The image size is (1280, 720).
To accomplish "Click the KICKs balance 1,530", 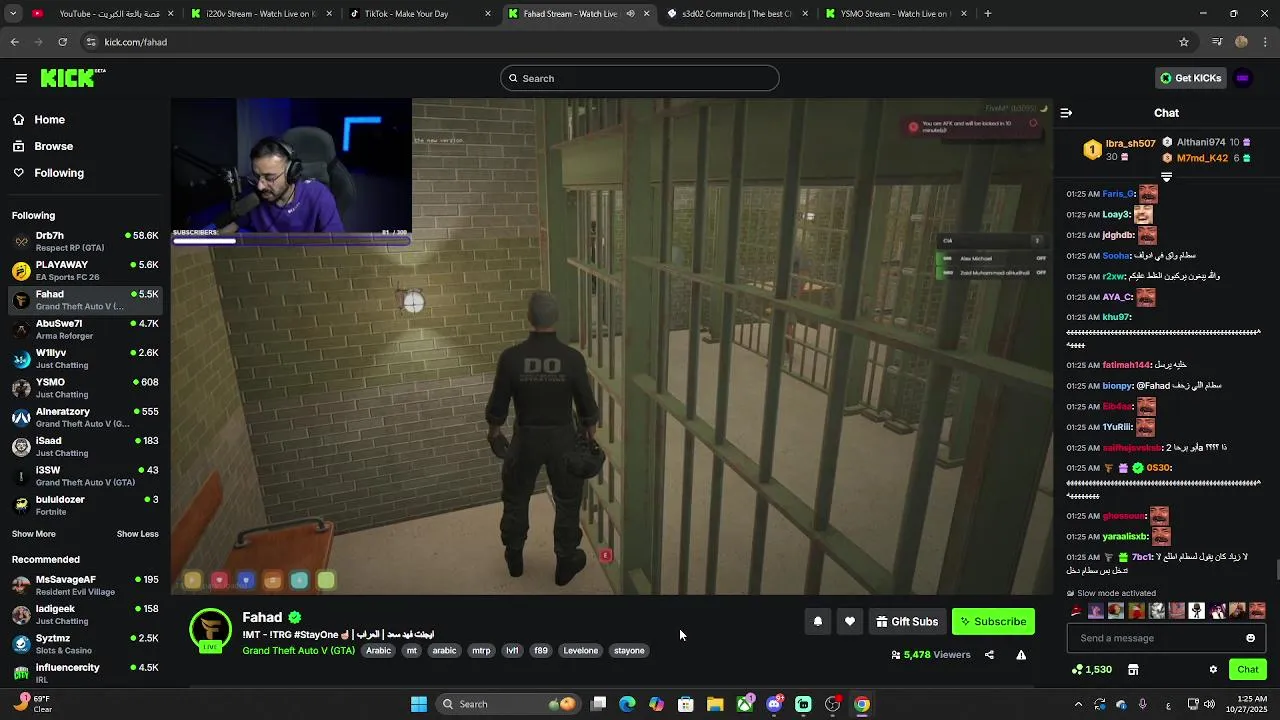I will (x=1091, y=669).
